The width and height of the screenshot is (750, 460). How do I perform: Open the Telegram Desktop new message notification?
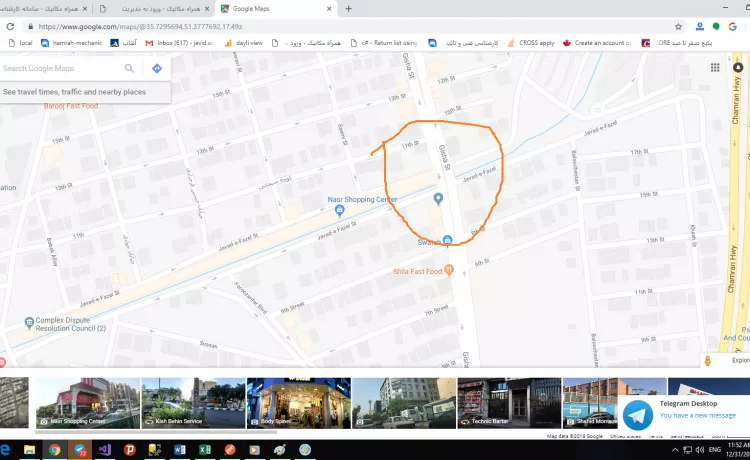(684, 414)
